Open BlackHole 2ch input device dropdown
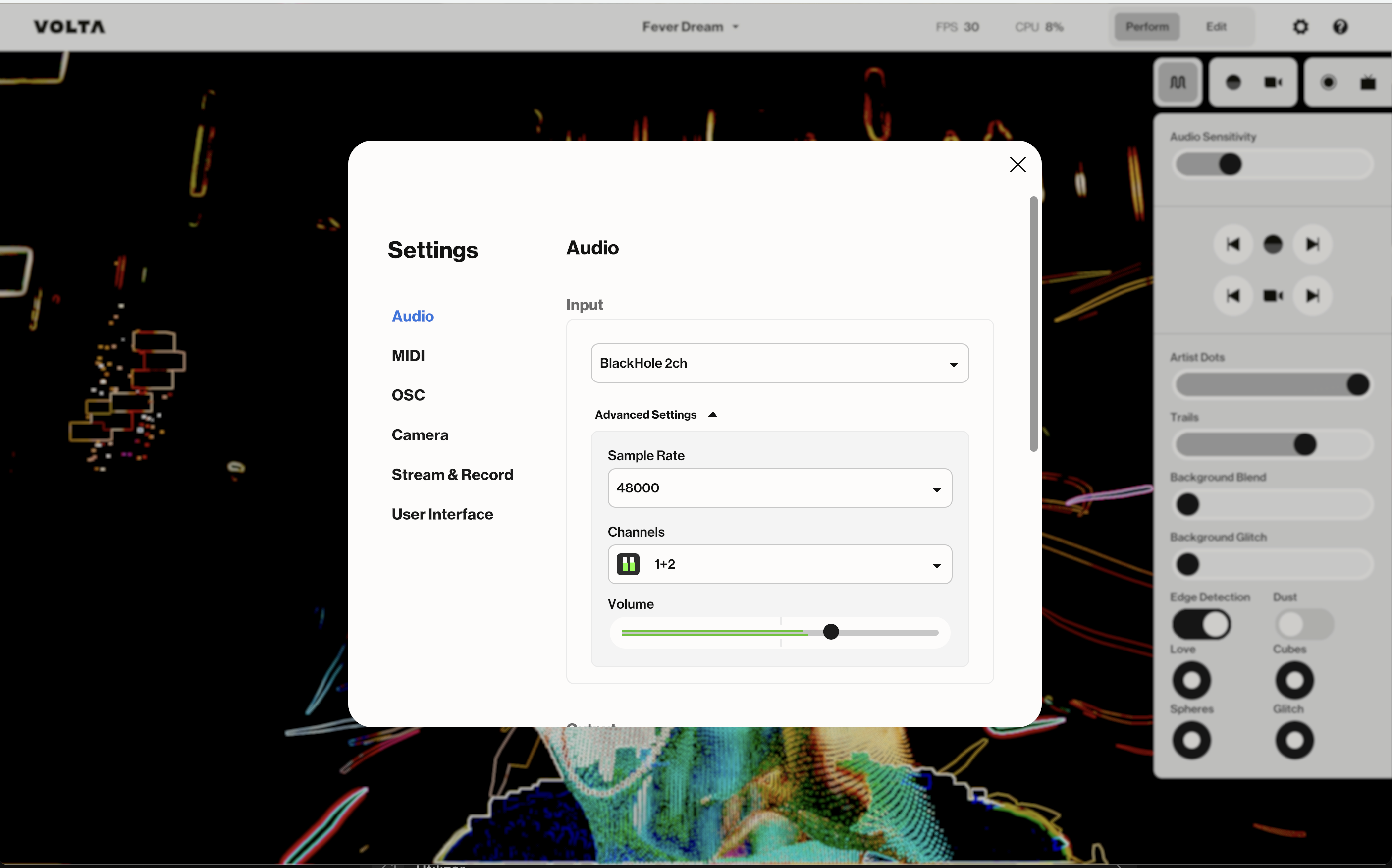 point(780,363)
